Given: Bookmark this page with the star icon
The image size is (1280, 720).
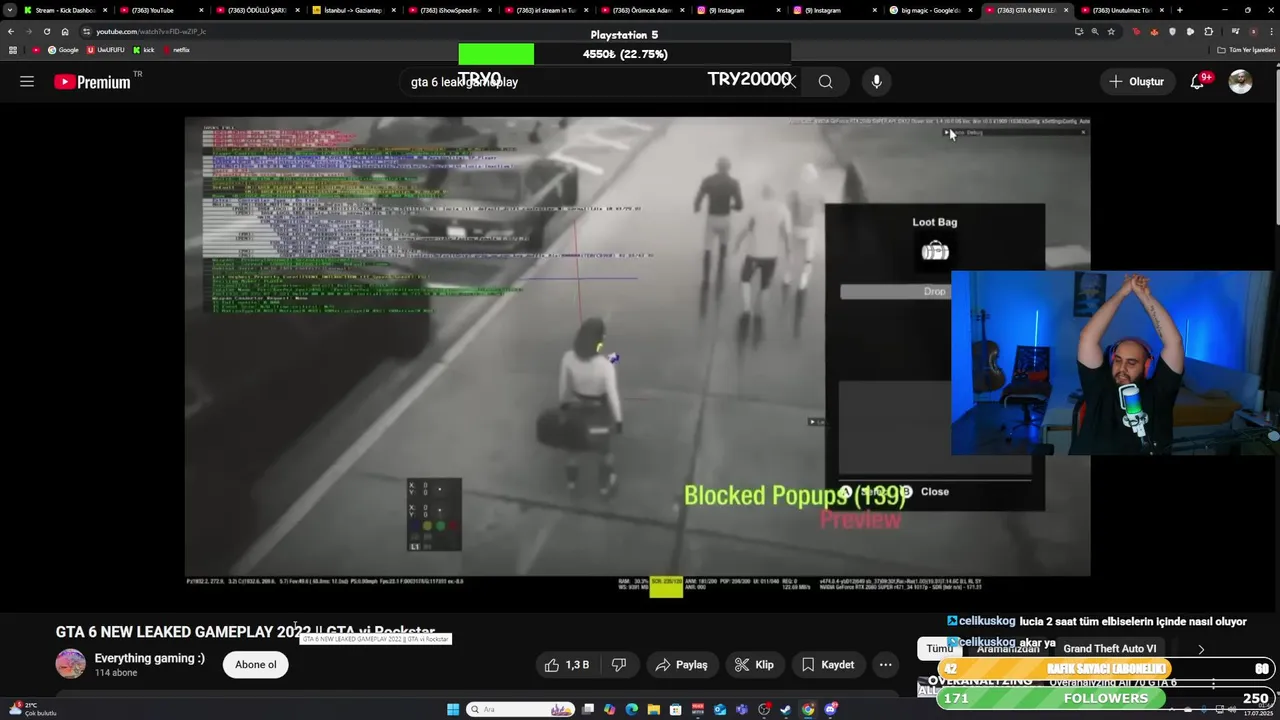Looking at the screenshot, I should click(1111, 31).
